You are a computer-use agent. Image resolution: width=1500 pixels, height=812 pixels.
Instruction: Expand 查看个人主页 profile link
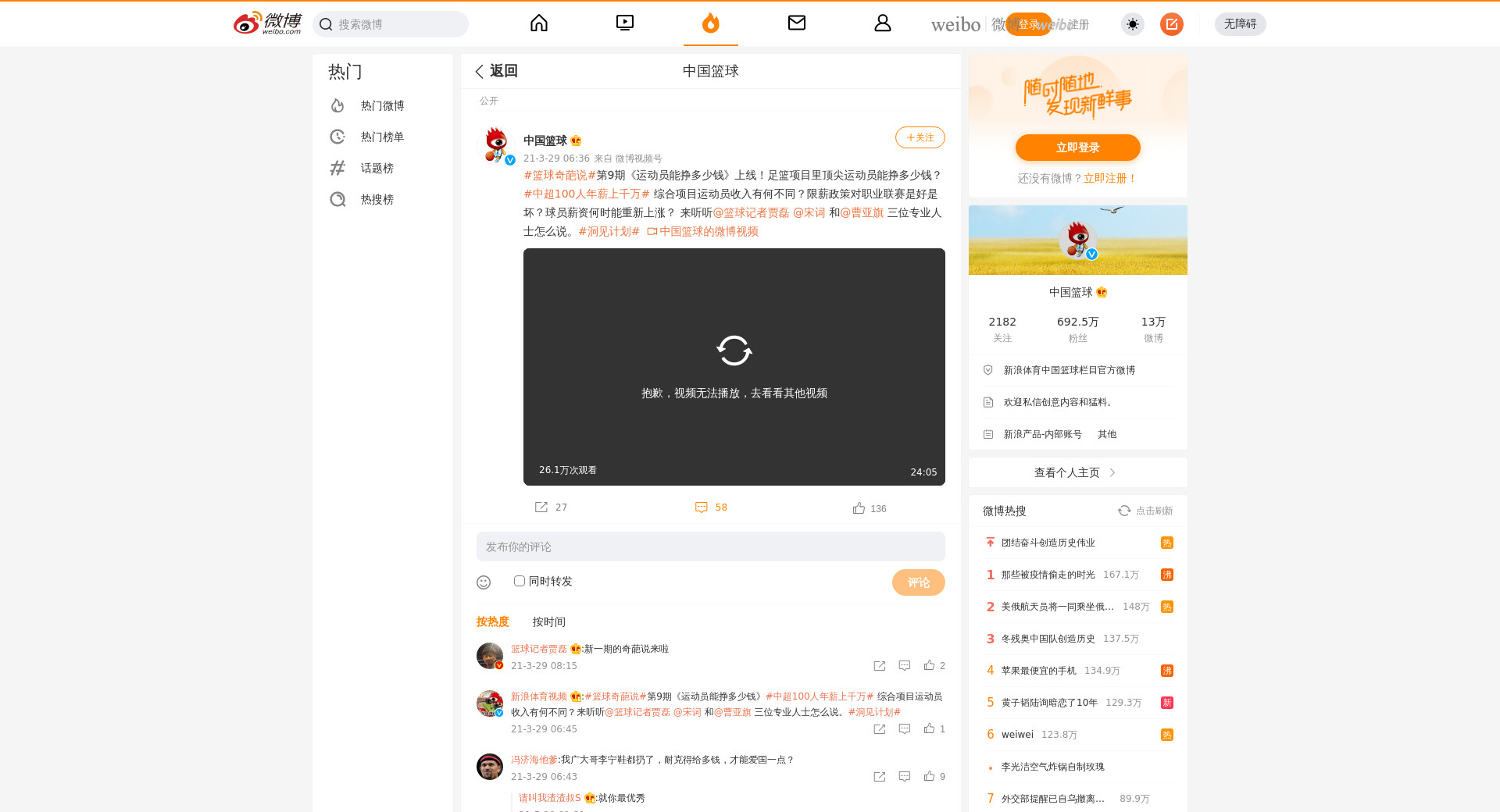(1077, 472)
